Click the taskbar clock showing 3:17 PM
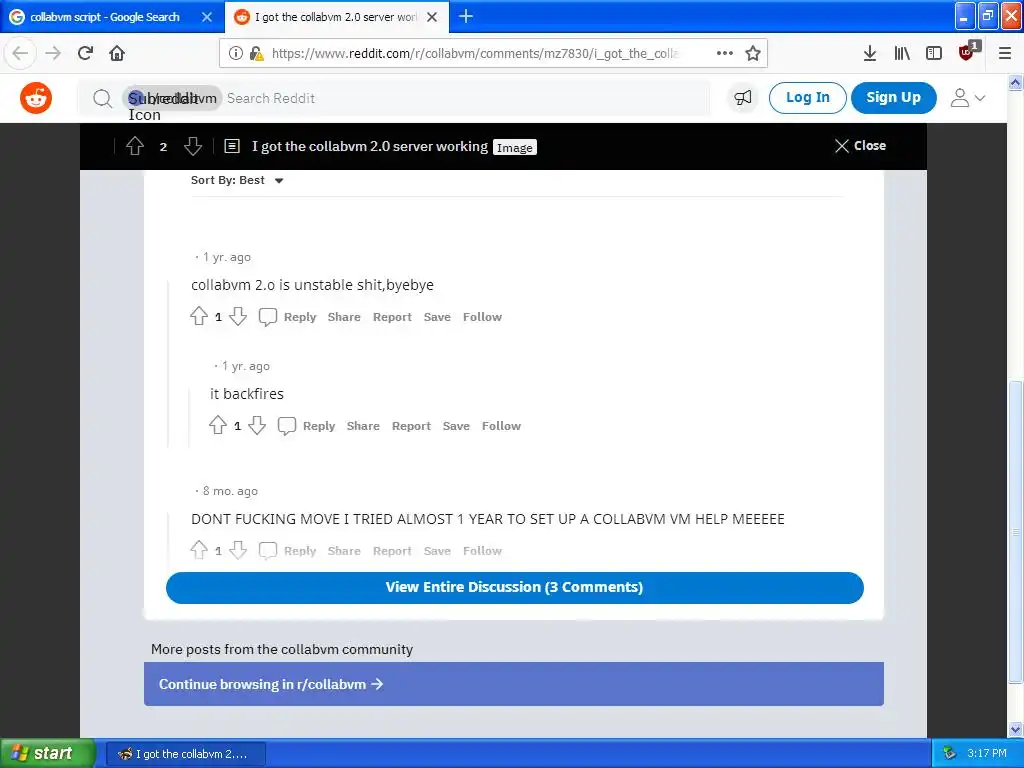Screen dimensions: 1024x768 (x=987, y=754)
